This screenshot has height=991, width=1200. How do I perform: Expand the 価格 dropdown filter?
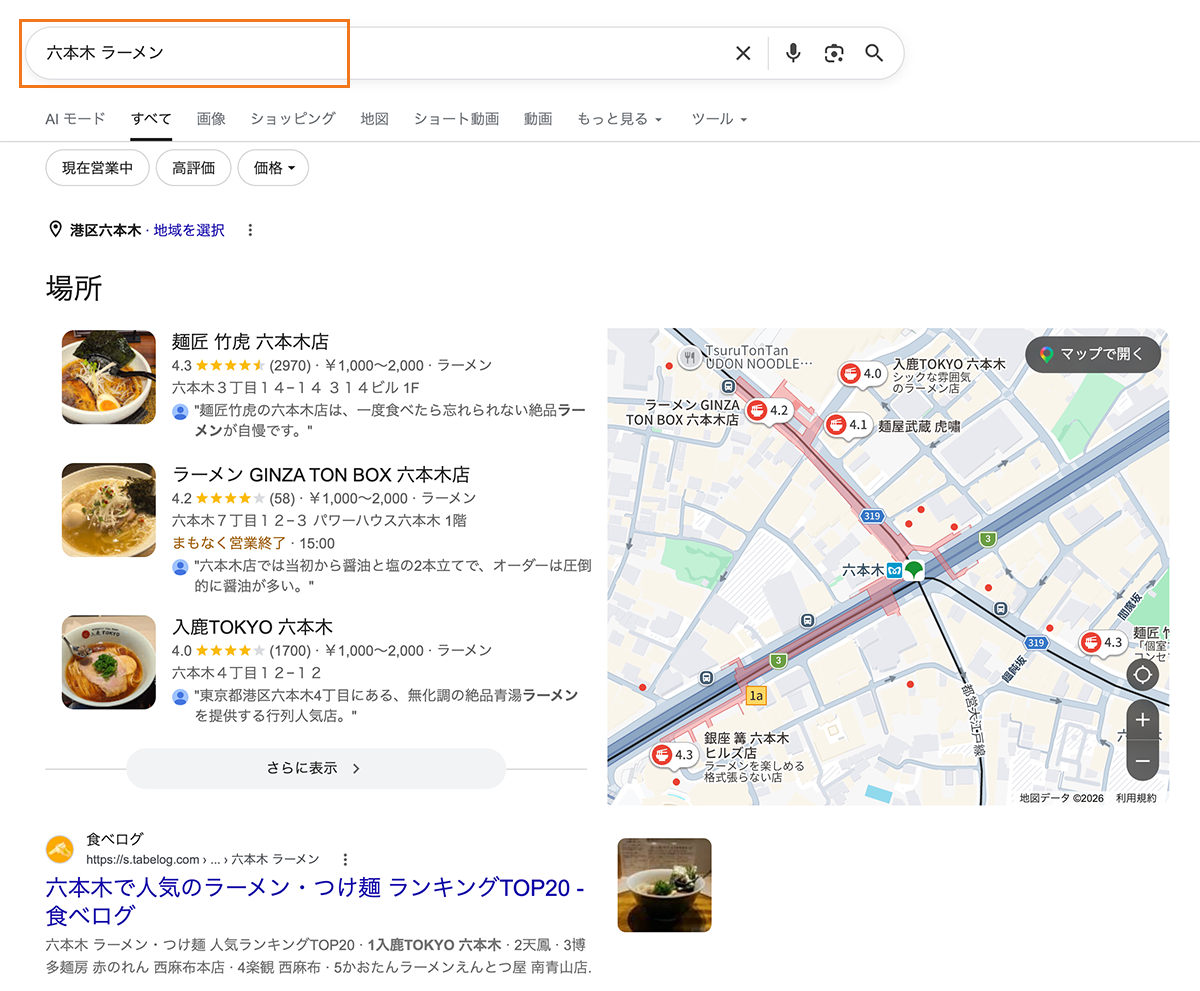click(273, 168)
